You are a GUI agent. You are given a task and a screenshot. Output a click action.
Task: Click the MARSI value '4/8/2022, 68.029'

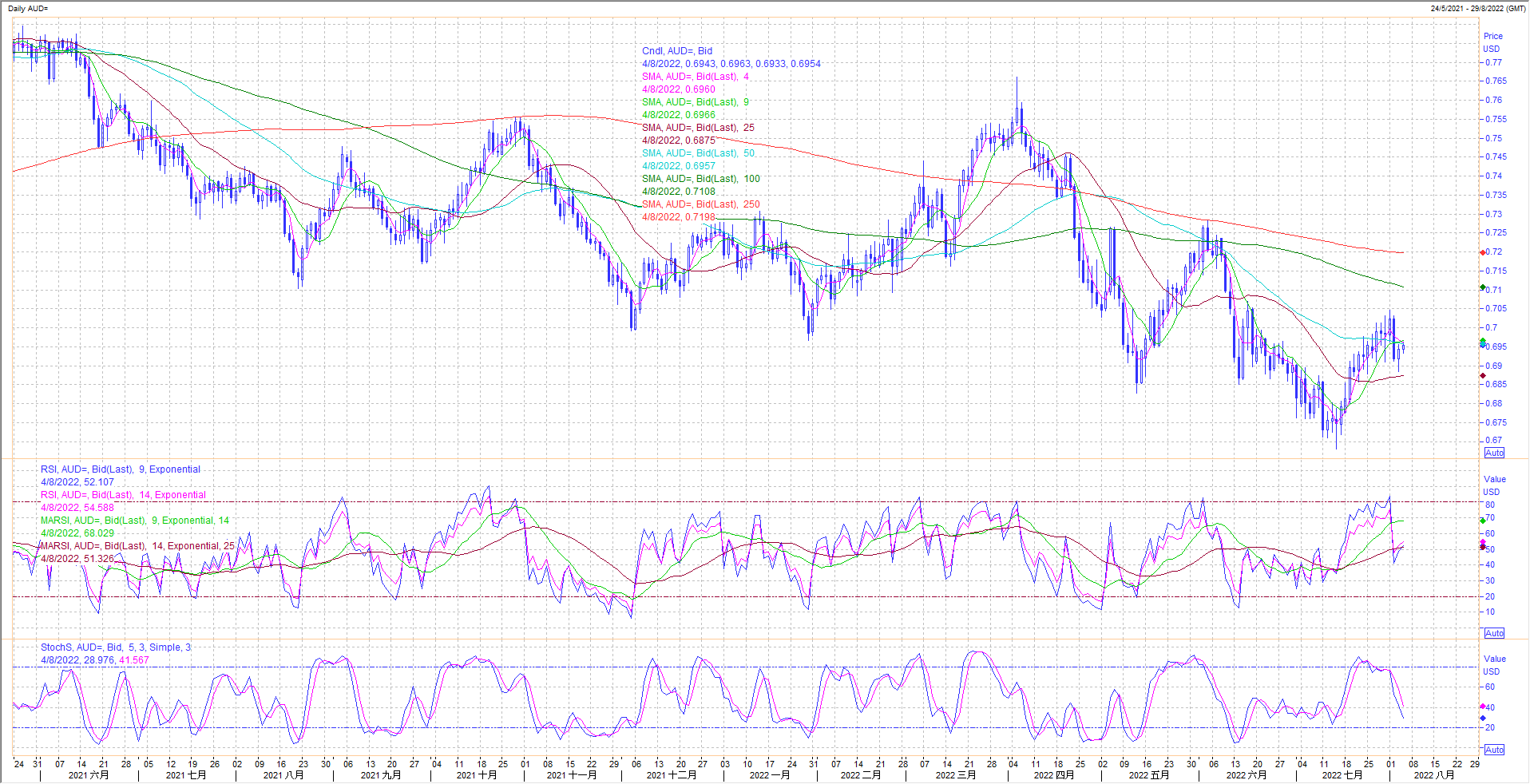coord(77,533)
